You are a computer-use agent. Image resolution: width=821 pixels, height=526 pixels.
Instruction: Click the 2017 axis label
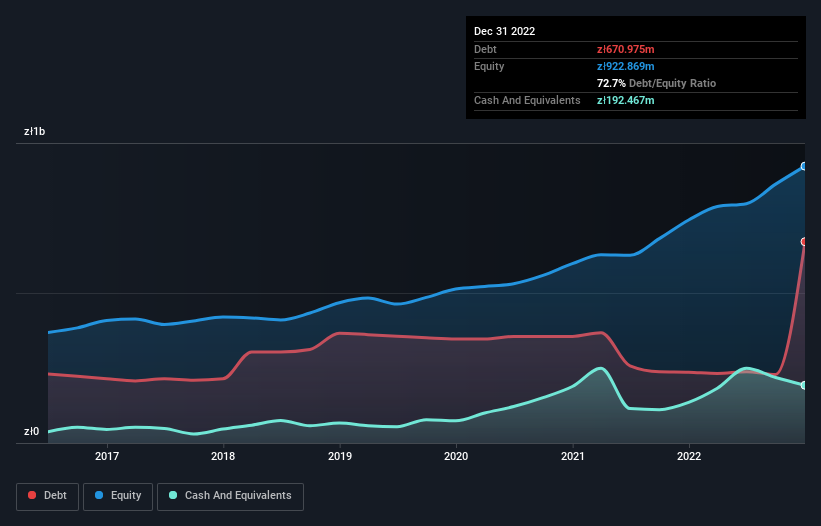[107, 456]
